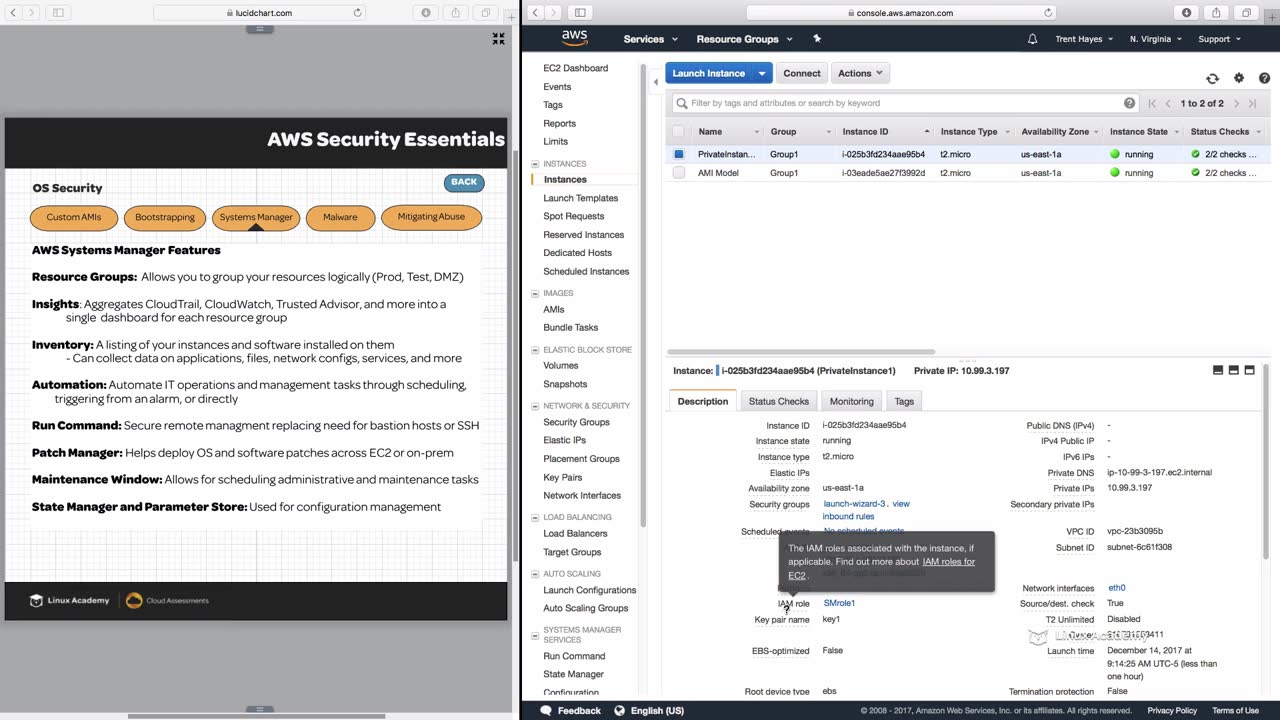Open the eth0 network interface link
Viewport: 1280px width, 720px height.
pyautogui.click(x=1117, y=588)
